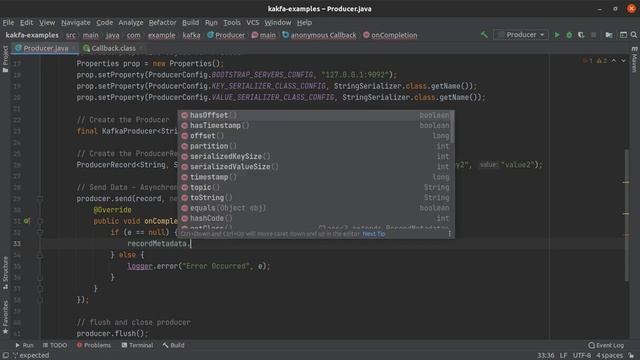Go to previous highlighted error arrow
The width and height of the screenshot is (640, 360).
(x=614, y=61)
